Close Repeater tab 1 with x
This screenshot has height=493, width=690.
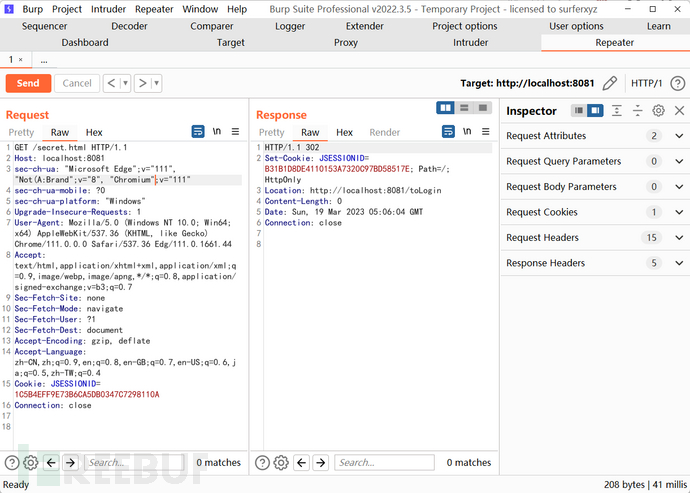[x=20, y=59]
